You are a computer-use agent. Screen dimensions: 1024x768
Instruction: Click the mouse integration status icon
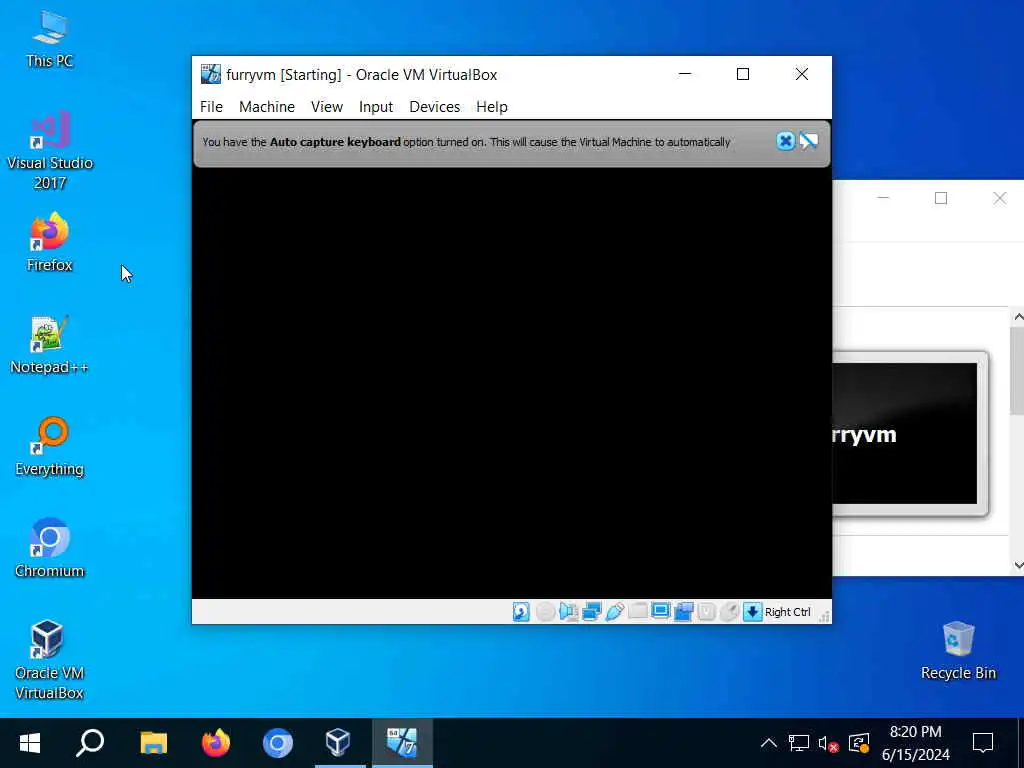(729, 612)
